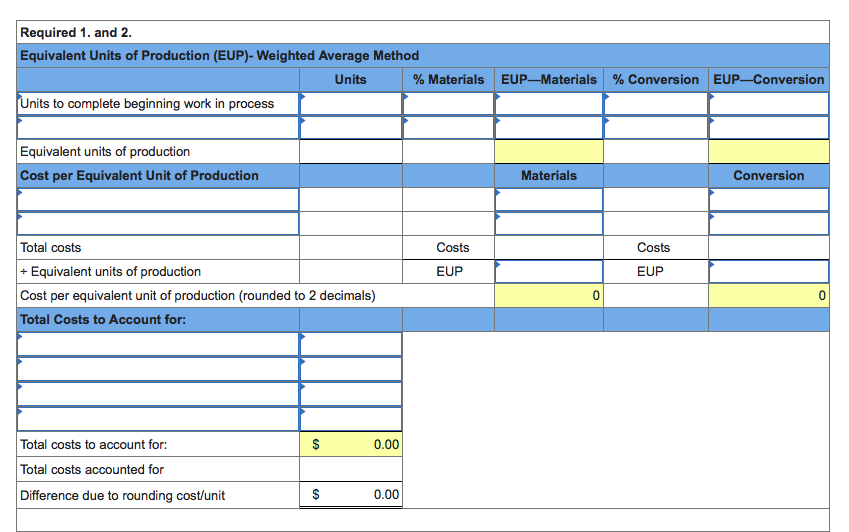Viewport: 849px width, 532px height.
Task: Select Conversion EUP divisor cell in ÷ Equivalent units row
Action: 769,271
